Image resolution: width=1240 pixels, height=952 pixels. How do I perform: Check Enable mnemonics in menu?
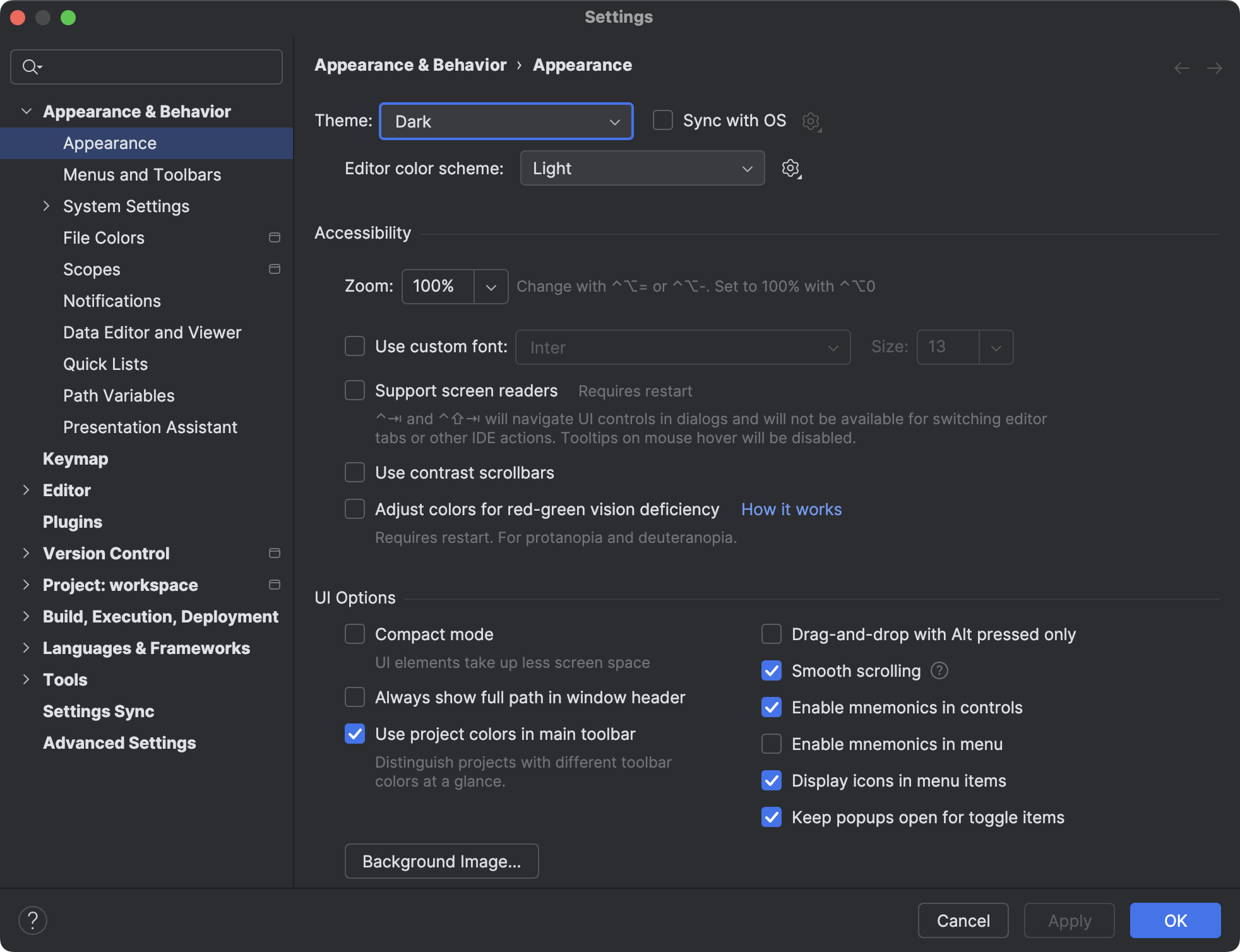[772, 744]
